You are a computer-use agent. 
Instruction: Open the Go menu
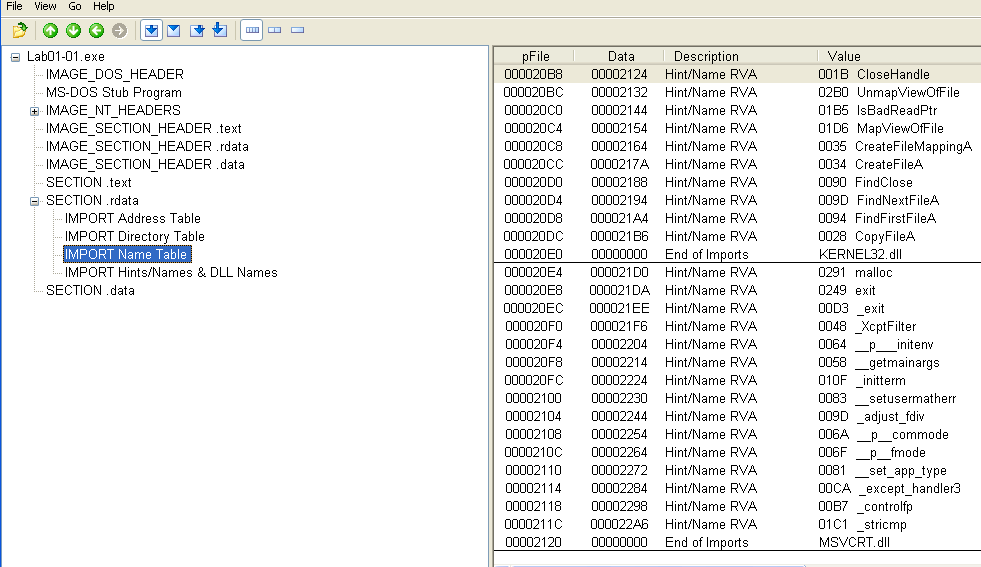[76, 6]
